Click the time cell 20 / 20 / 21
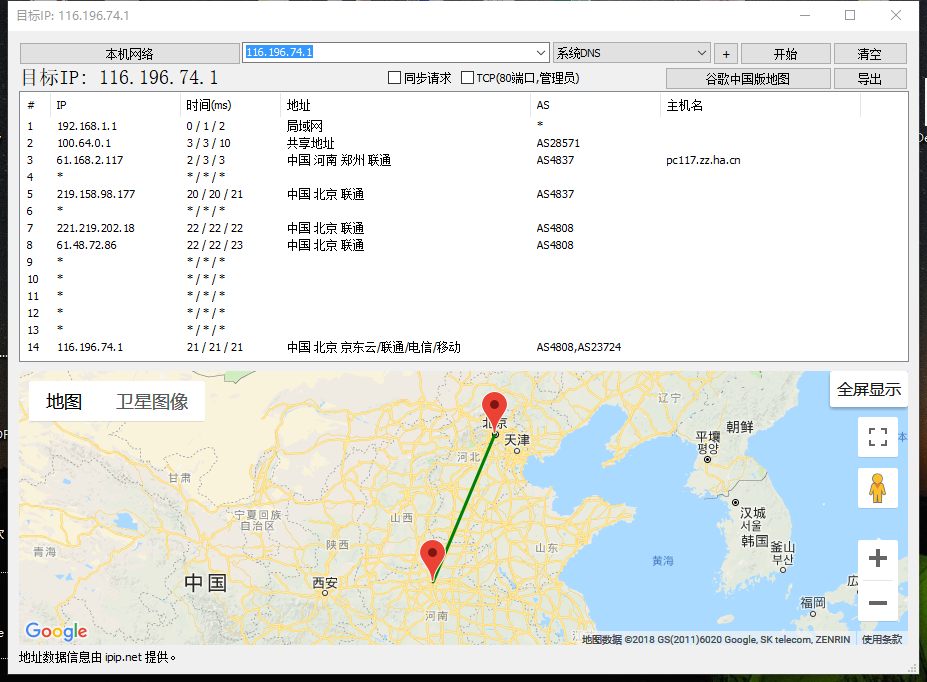The height and width of the screenshot is (682, 927). (215, 194)
